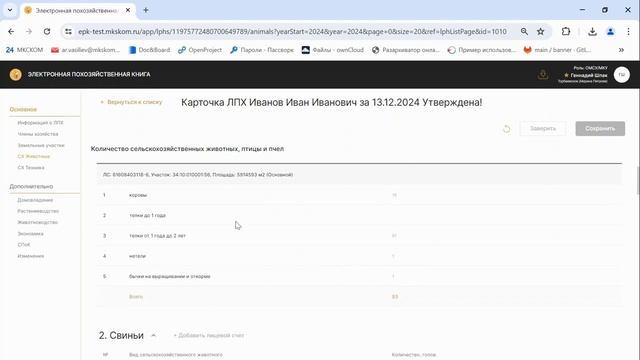Screen dimensions: 640x360
Task: Click the Электронная похозяйственная книга header title
Action: (89, 74)
